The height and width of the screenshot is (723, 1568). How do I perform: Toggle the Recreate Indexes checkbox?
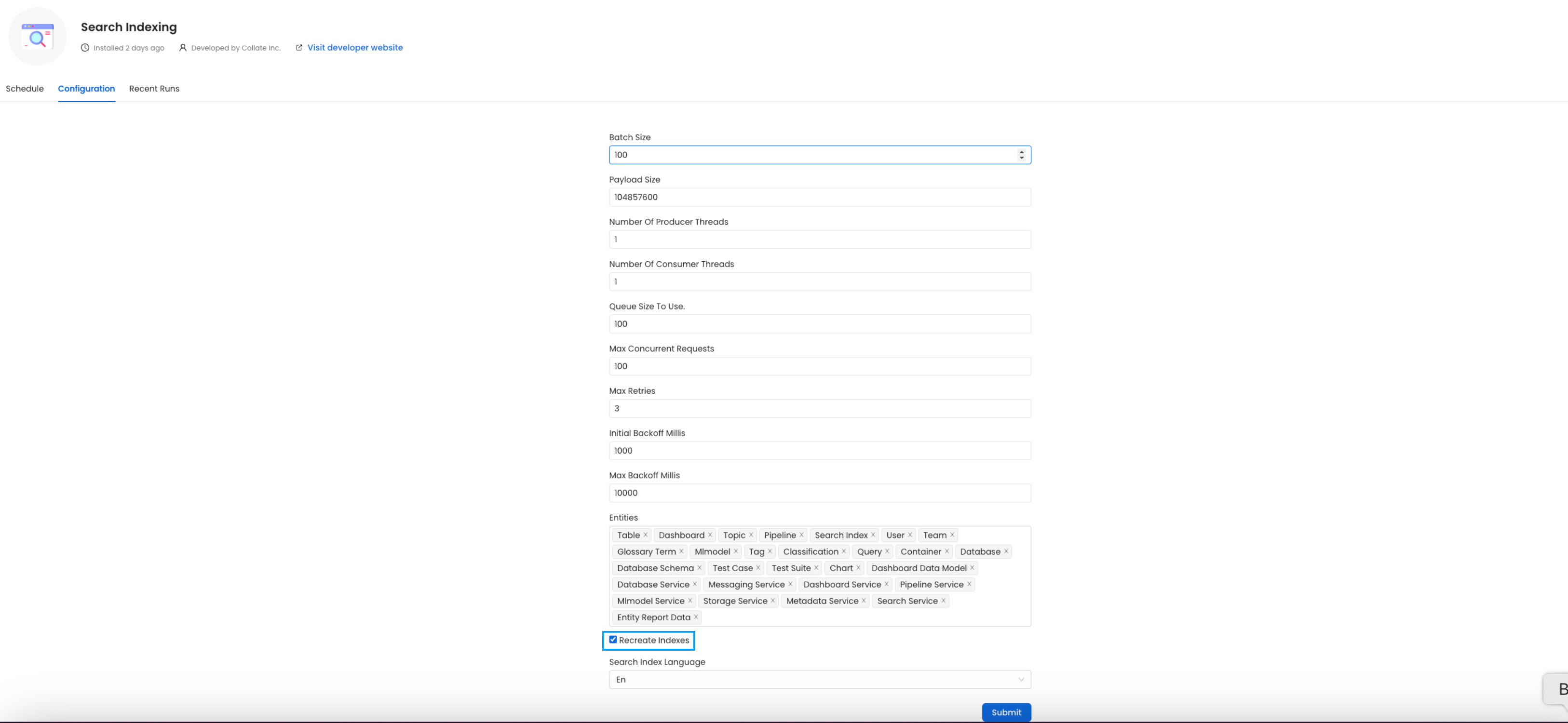tap(613, 640)
